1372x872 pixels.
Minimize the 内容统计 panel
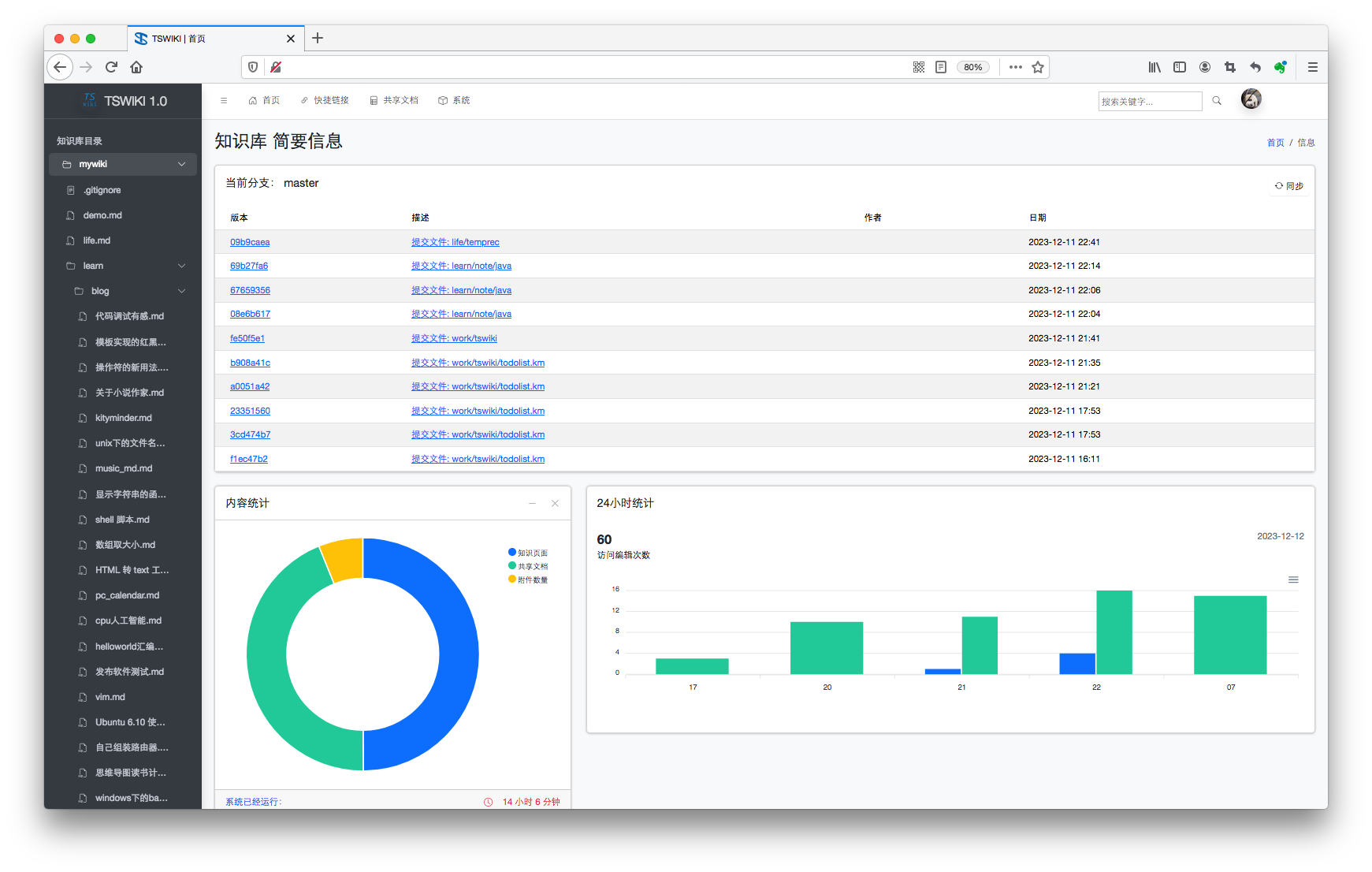[532, 503]
